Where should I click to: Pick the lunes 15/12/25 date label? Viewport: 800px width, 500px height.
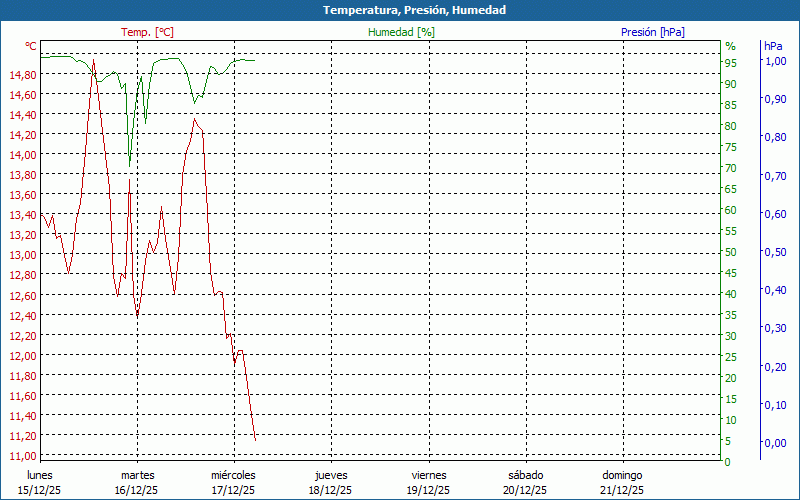[39, 482]
